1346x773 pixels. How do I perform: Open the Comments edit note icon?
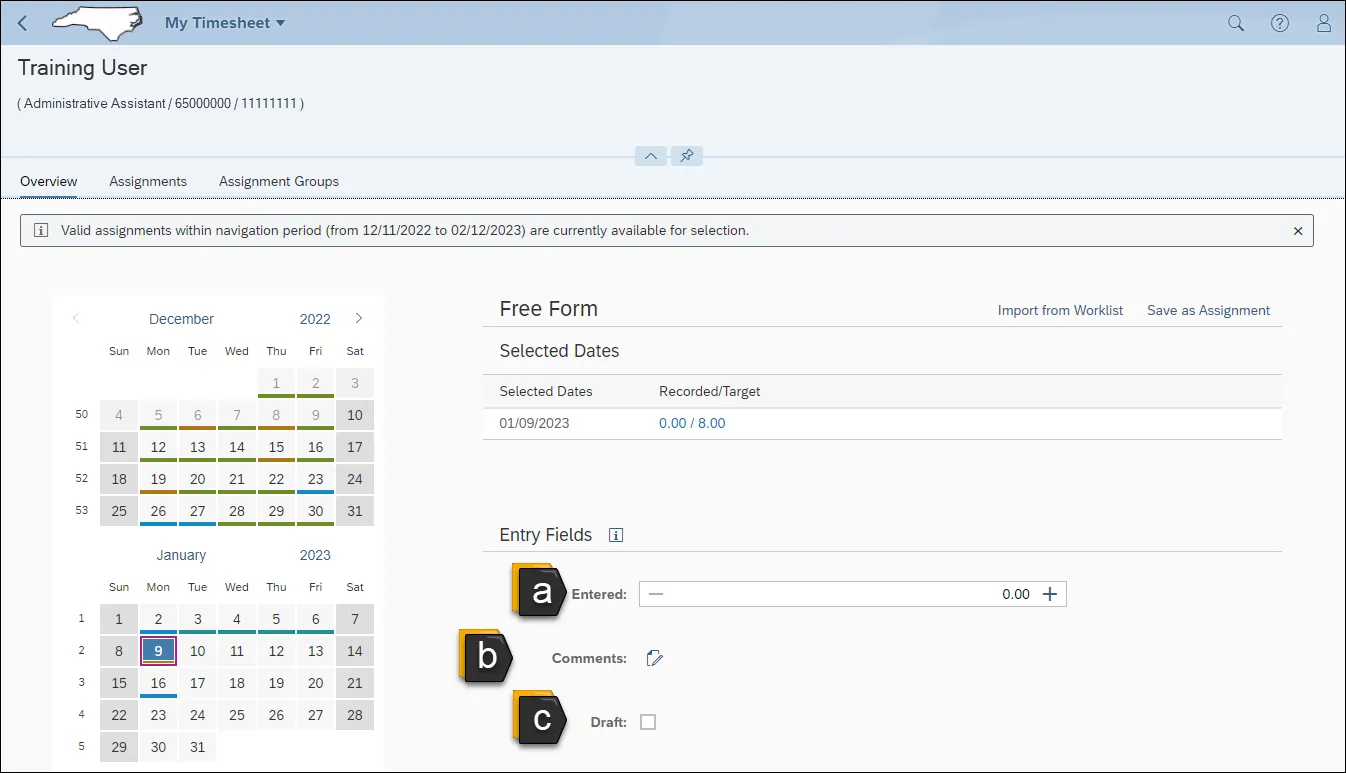[655, 658]
